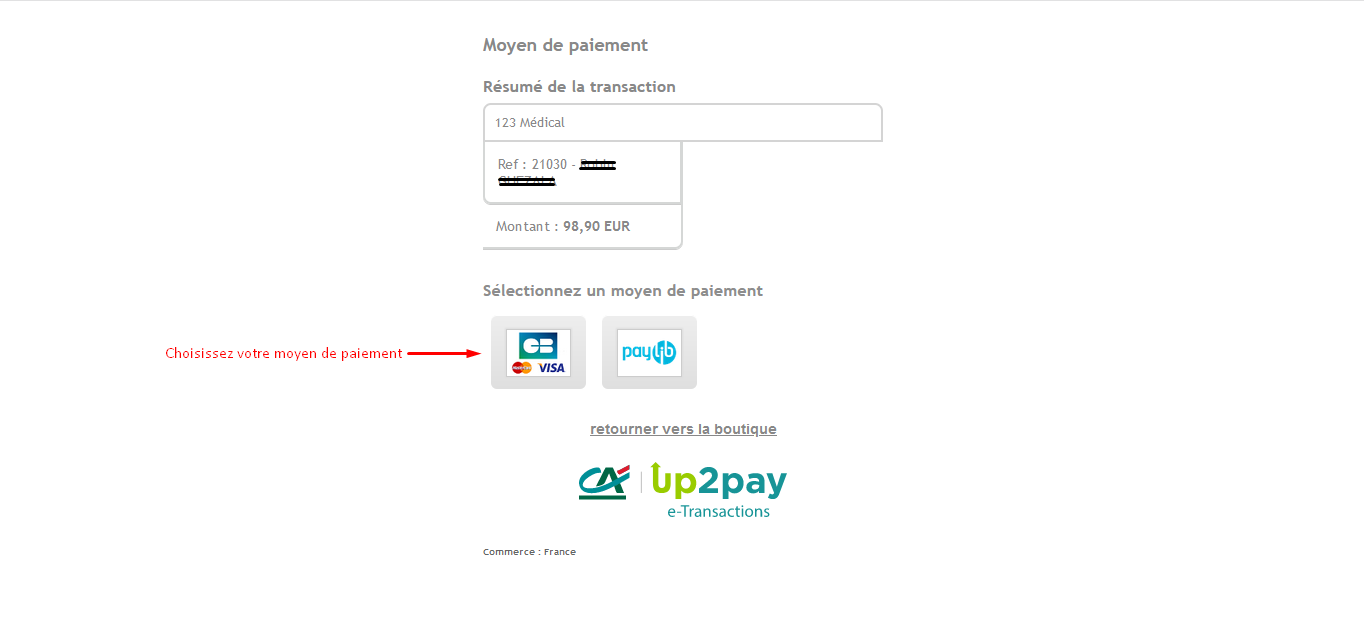The height and width of the screenshot is (624, 1364).
Task: Click the Visa logo on card button
Action: pos(551,367)
